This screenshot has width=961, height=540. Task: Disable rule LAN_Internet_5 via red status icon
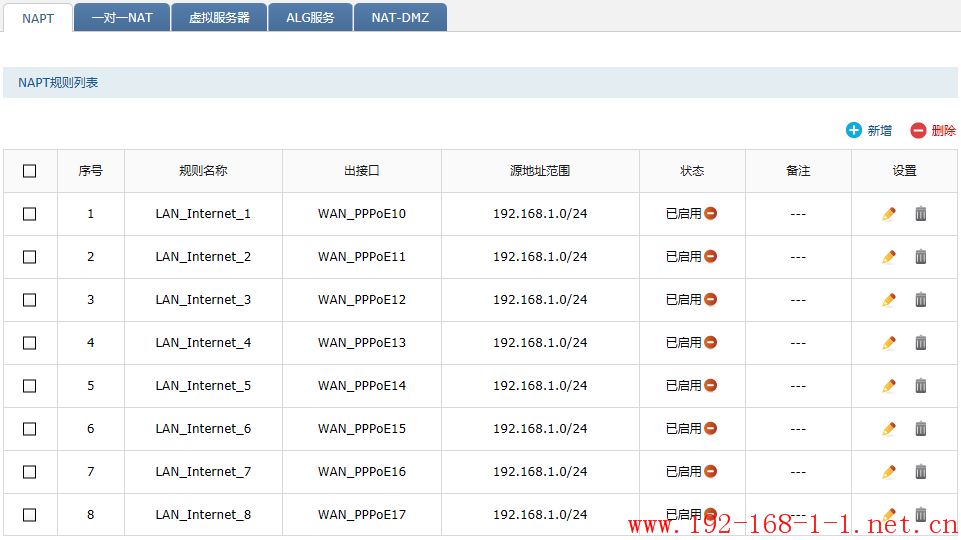click(x=710, y=385)
